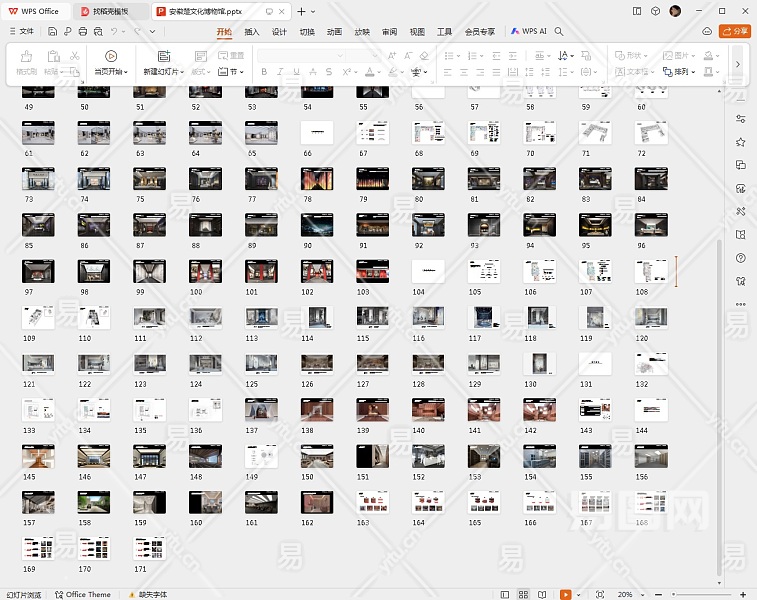Open the 插入 ribbon tab
This screenshot has height=600, width=757.
click(x=252, y=31)
